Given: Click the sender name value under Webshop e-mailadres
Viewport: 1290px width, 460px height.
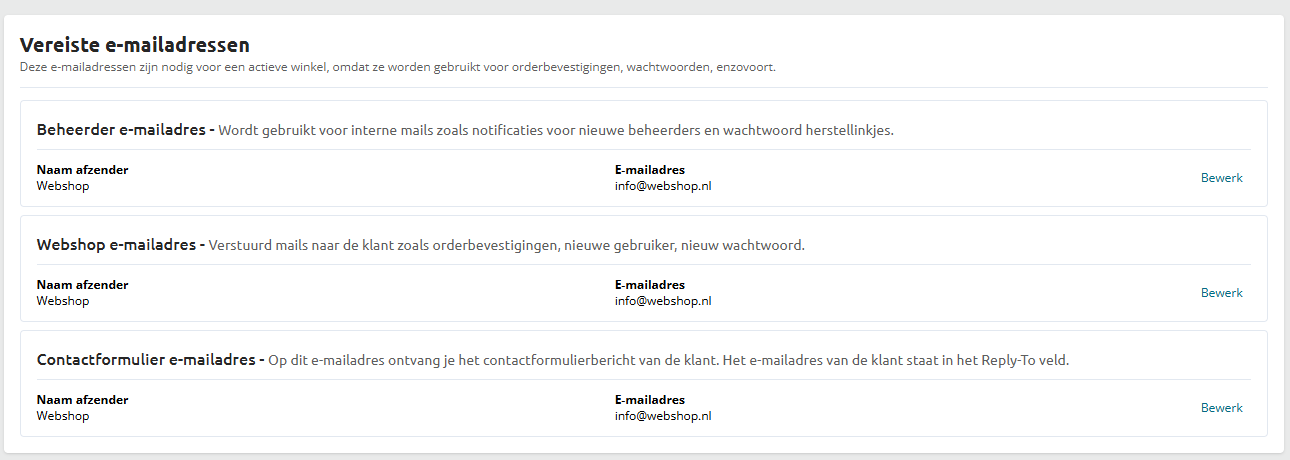Looking at the screenshot, I should tap(63, 301).
